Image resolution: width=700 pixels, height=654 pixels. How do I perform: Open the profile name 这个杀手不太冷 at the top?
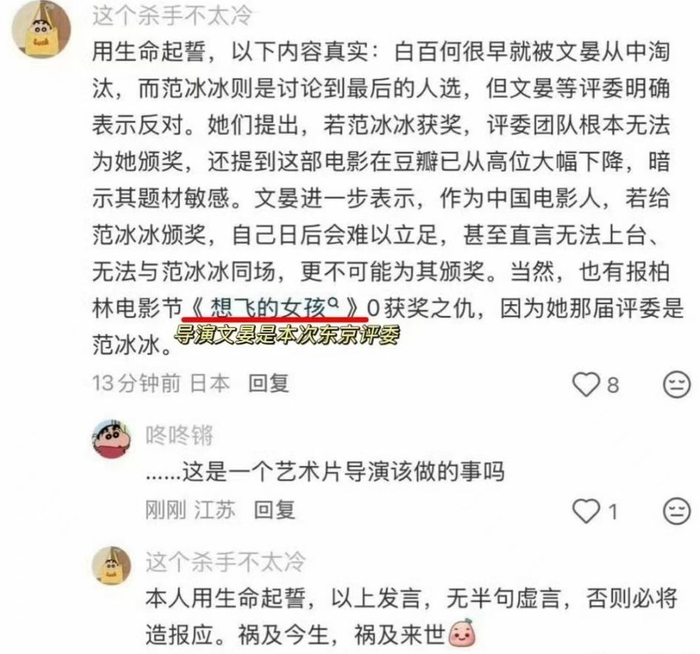pos(172,16)
